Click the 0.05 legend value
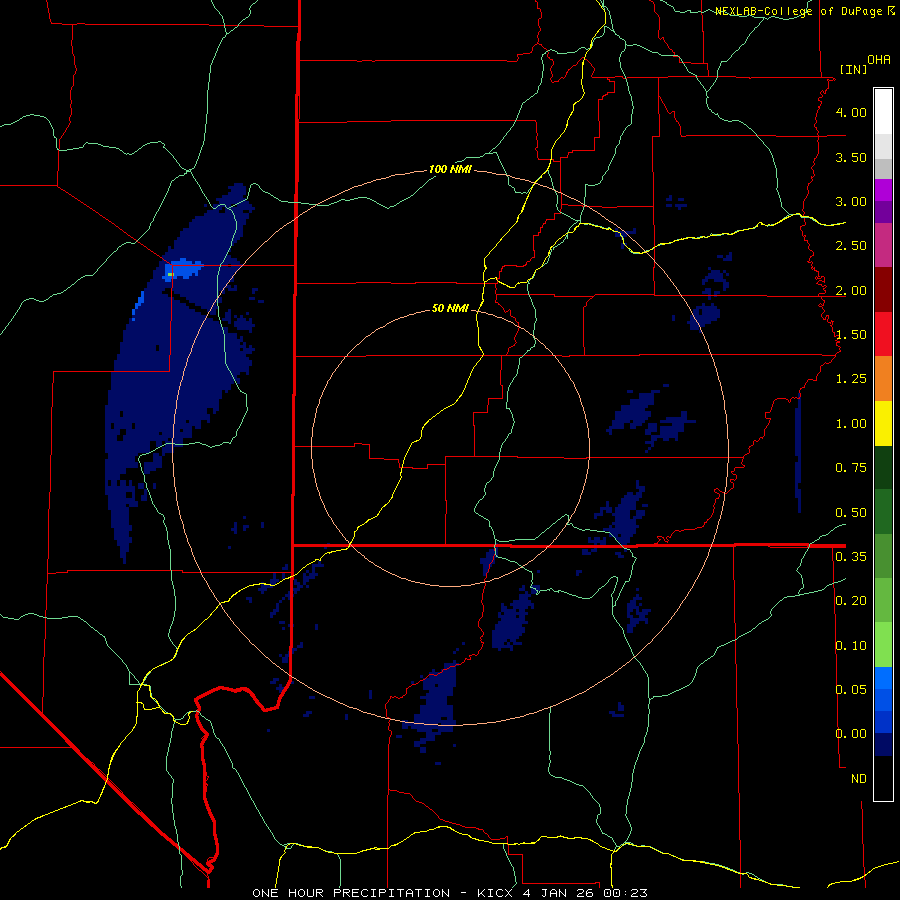Image resolution: width=900 pixels, height=900 pixels. [851, 689]
